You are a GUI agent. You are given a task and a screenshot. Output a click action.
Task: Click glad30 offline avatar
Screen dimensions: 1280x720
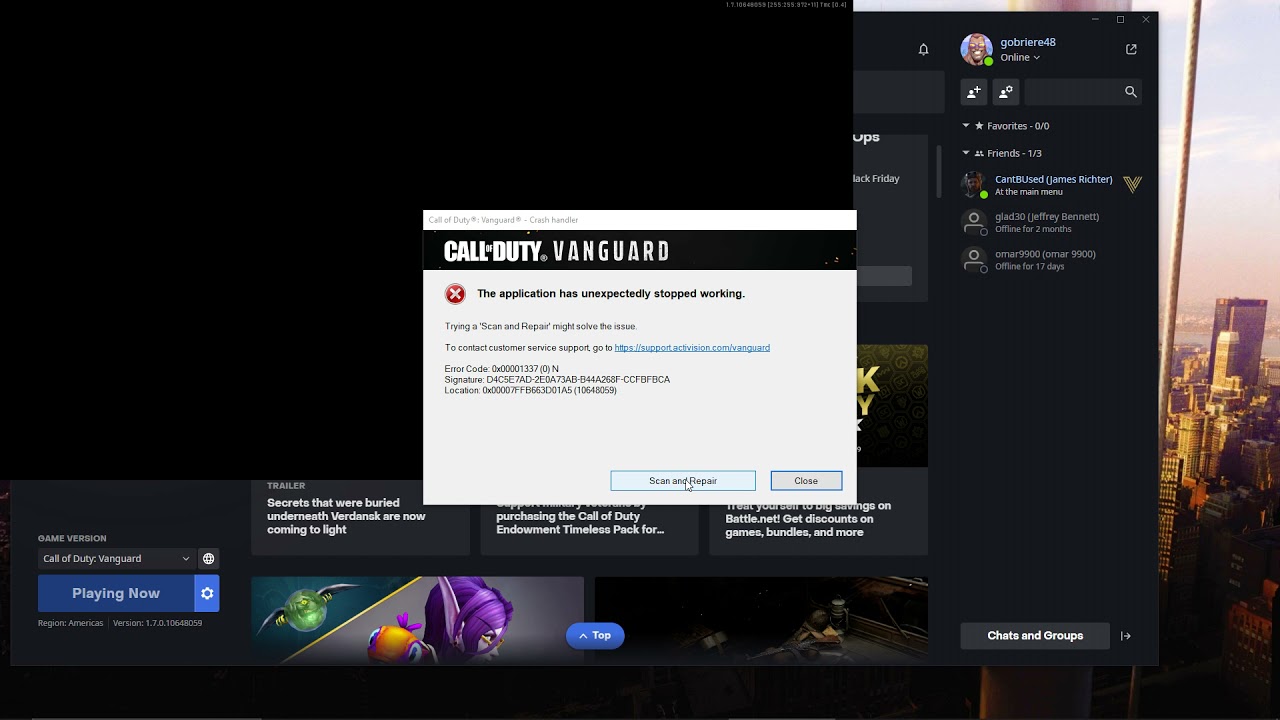(x=973, y=222)
